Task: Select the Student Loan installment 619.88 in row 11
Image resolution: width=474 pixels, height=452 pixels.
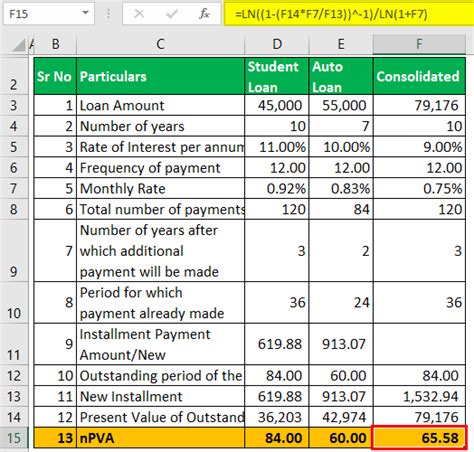Action: pyautogui.click(x=277, y=344)
